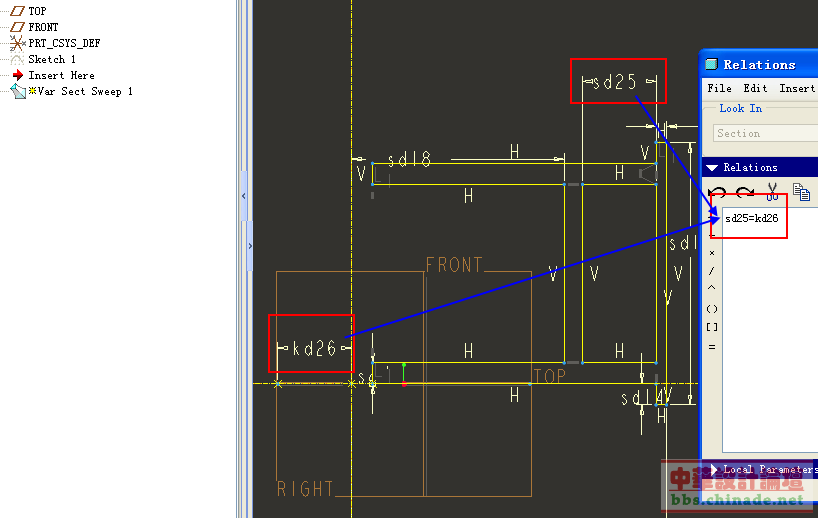Click the FRONT plane icon in tree
Screen dimensions: 818x518
pyautogui.click(x=18, y=27)
